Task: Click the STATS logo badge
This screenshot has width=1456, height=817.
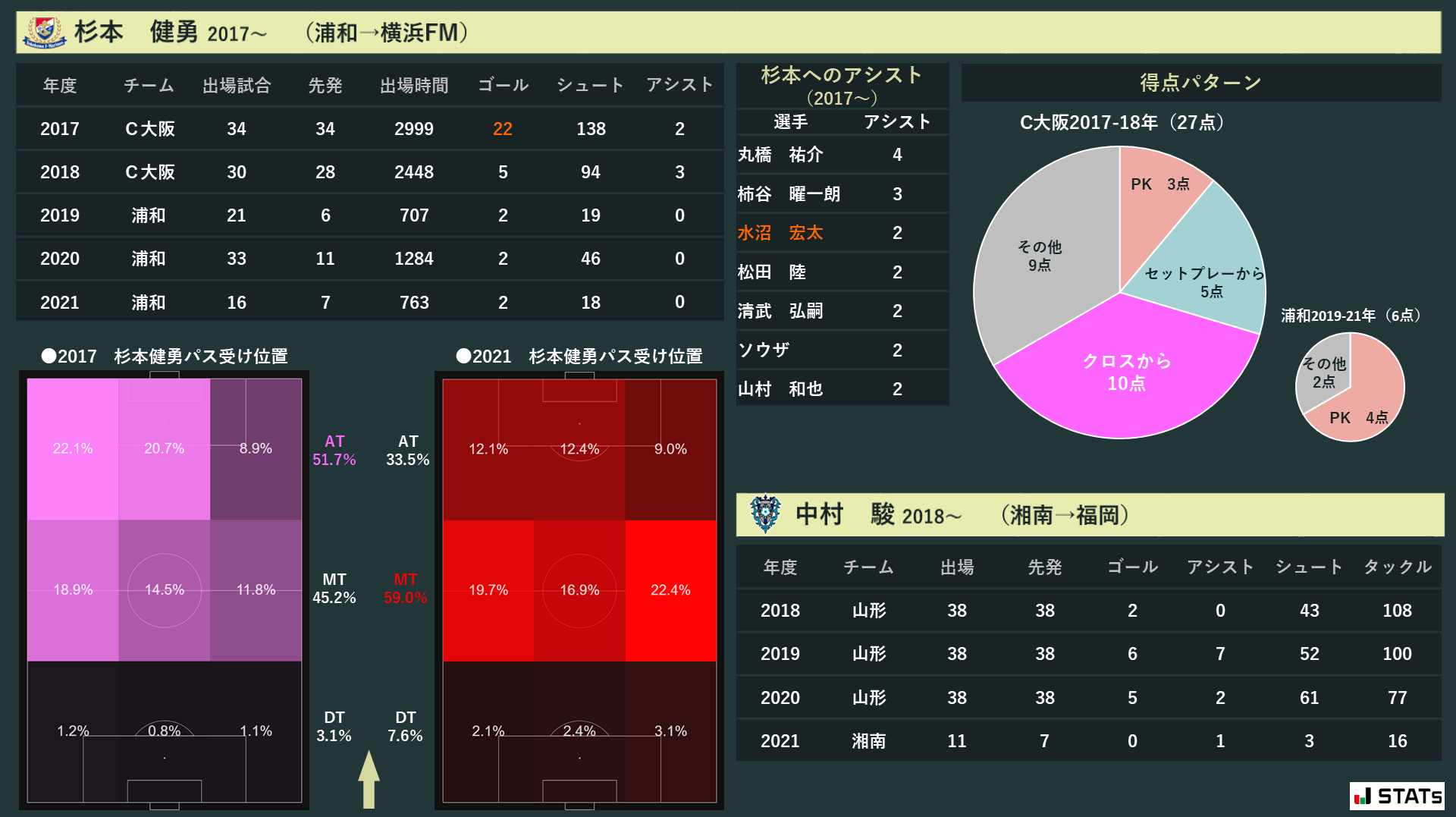Action: (1397, 796)
